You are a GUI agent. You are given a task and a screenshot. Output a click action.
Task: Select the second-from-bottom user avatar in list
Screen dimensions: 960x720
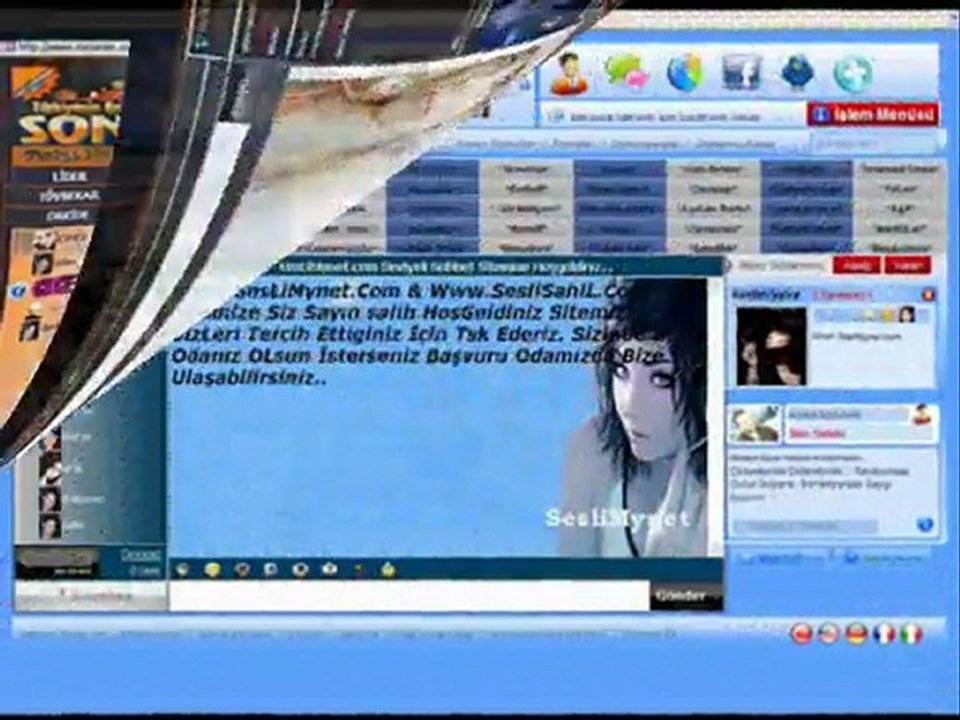click(x=50, y=500)
